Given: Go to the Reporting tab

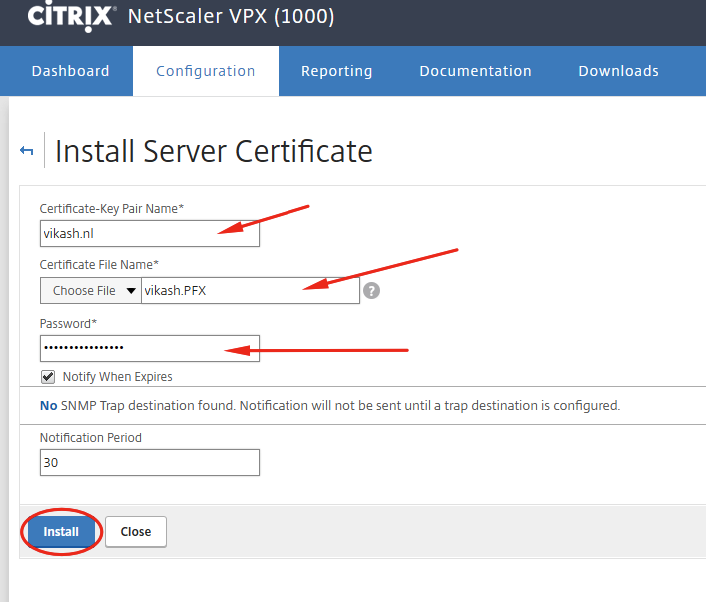Looking at the screenshot, I should pos(336,71).
